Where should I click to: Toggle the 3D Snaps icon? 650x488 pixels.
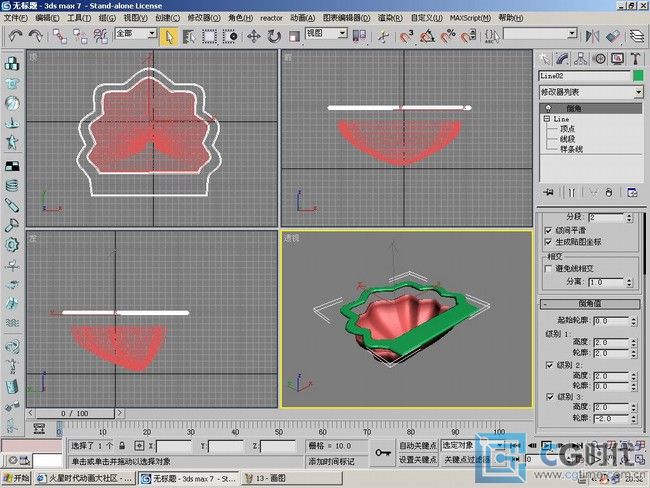tap(407, 36)
